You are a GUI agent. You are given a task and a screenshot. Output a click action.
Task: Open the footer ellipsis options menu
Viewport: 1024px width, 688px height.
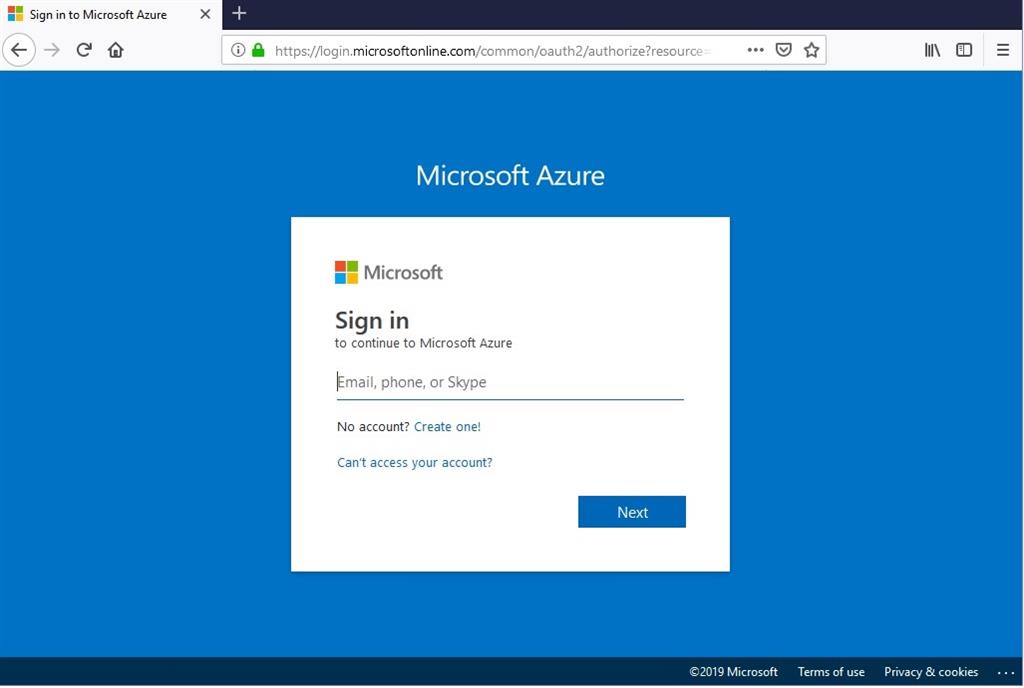tap(1007, 672)
